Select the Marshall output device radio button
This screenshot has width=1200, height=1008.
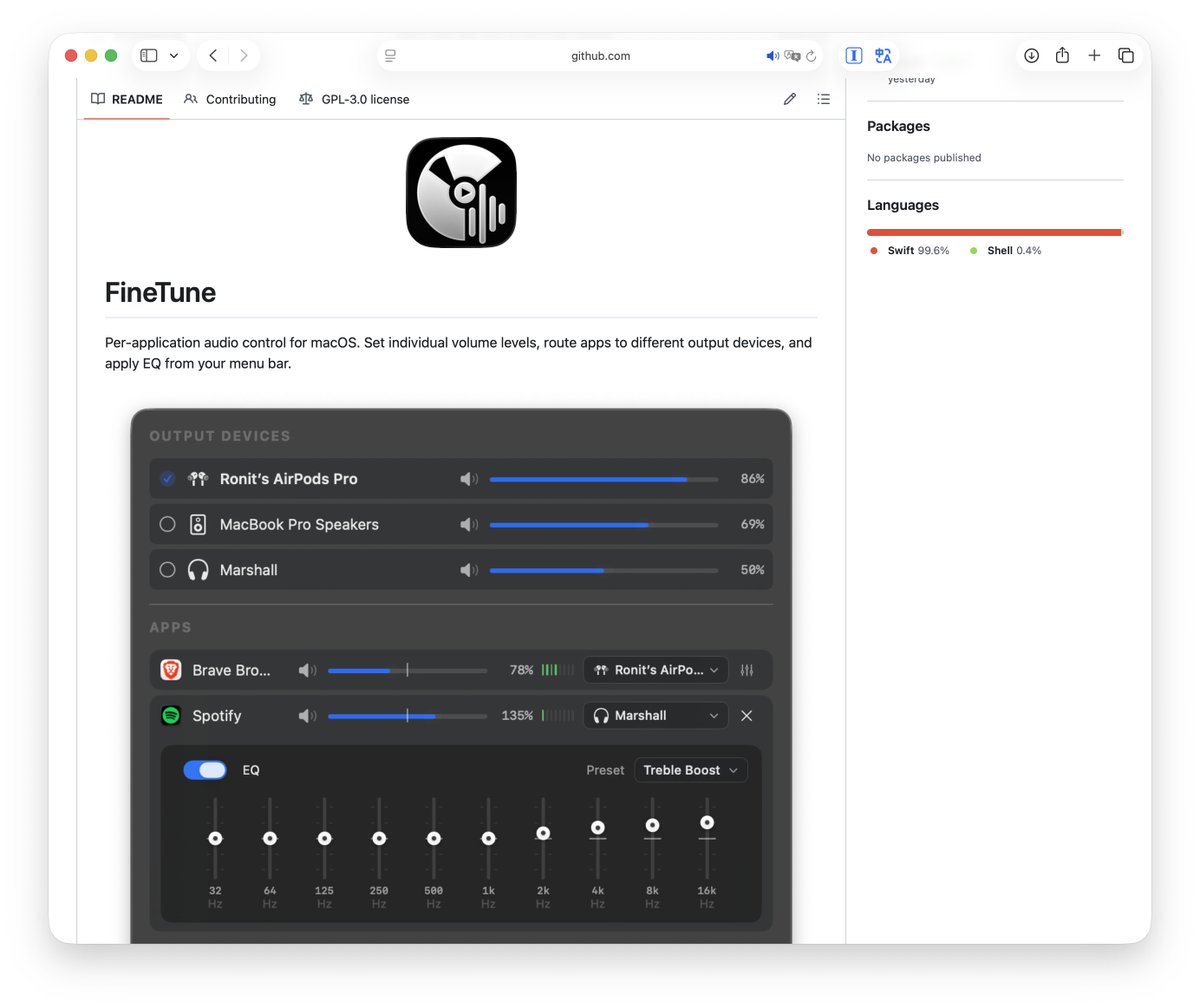167,570
